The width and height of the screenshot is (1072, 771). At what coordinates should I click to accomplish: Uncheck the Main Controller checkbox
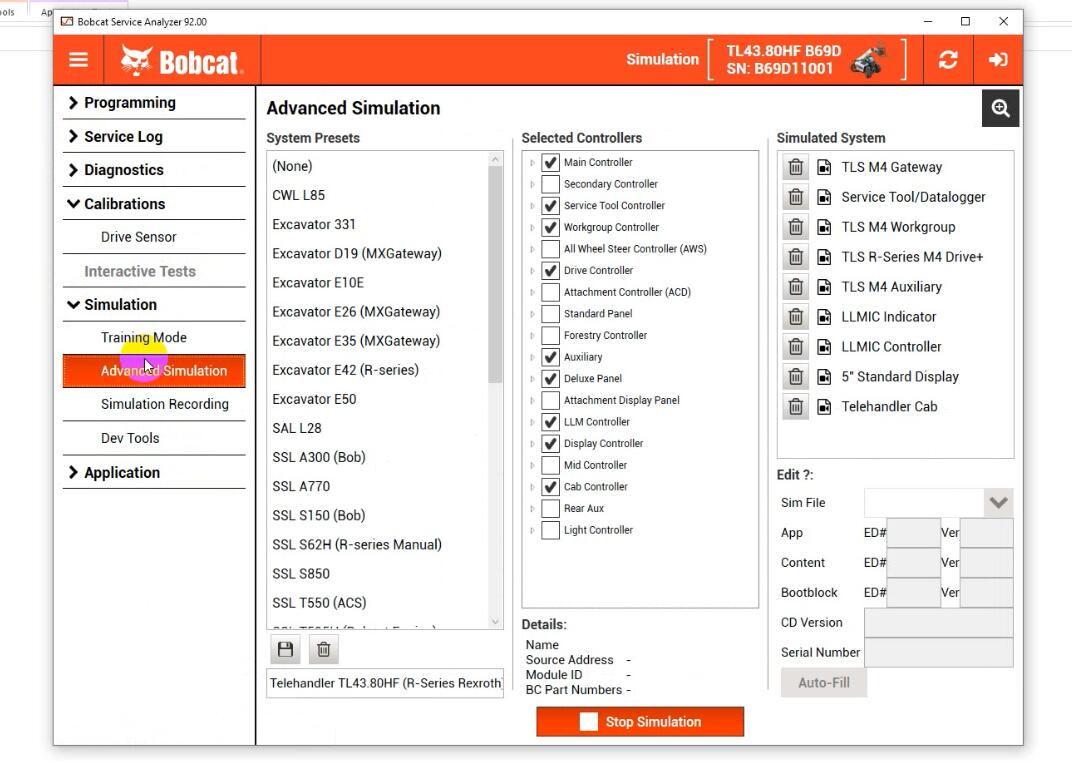(550, 163)
